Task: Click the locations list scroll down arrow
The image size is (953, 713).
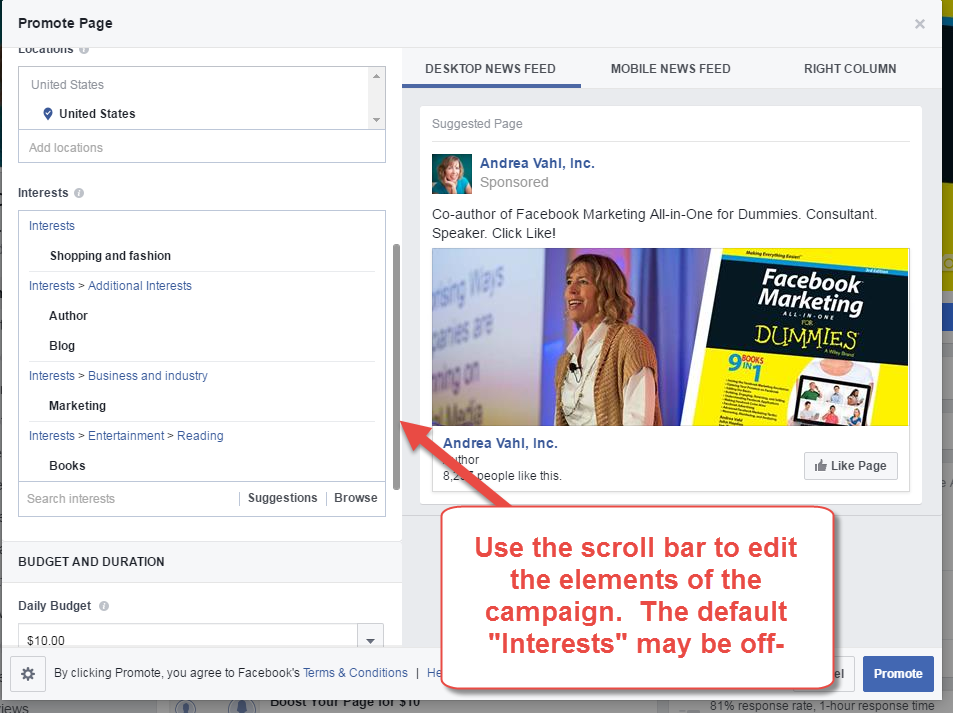Action: (376, 120)
